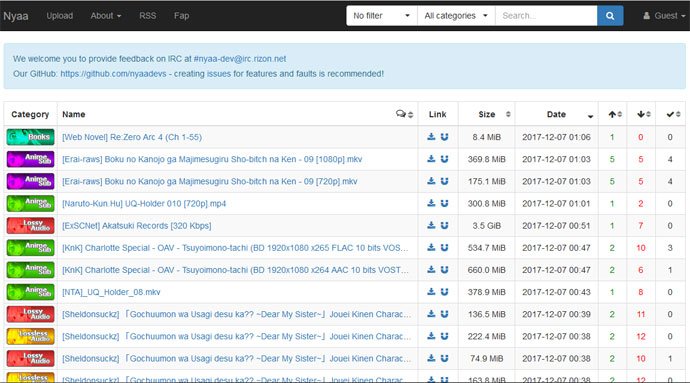Viewport: 690px width, 383px height.
Task: Open KnK Charlotte Special x265 FLAC page
Action: click(x=235, y=248)
